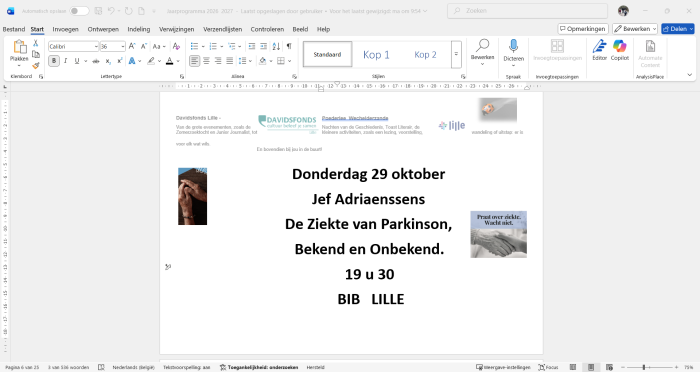The width and height of the screenshot is (700, 372).
Task: Select the Format Painter brush
Action: click(x=36, y=65)
